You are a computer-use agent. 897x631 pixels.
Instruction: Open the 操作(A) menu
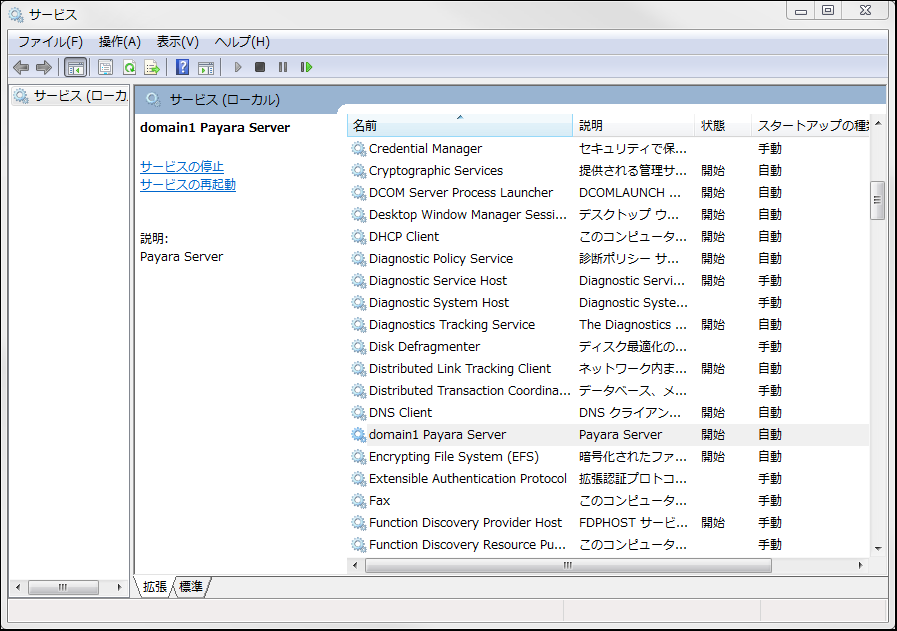(119, 42)
